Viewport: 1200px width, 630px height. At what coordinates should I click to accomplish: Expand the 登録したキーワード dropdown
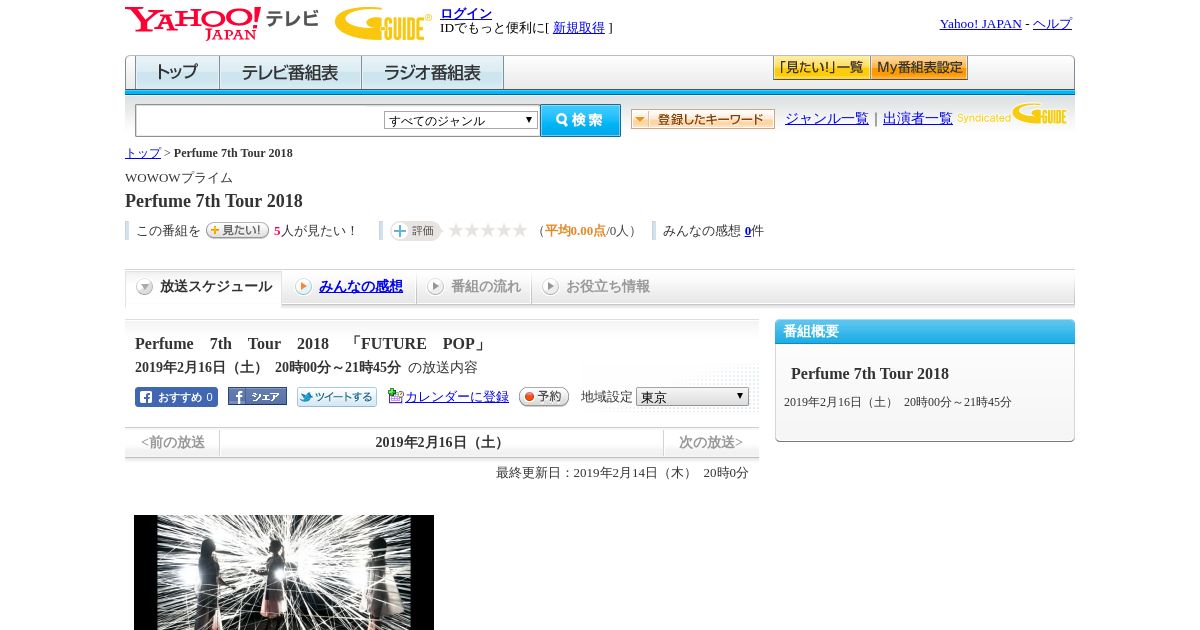tap(703, 119)
